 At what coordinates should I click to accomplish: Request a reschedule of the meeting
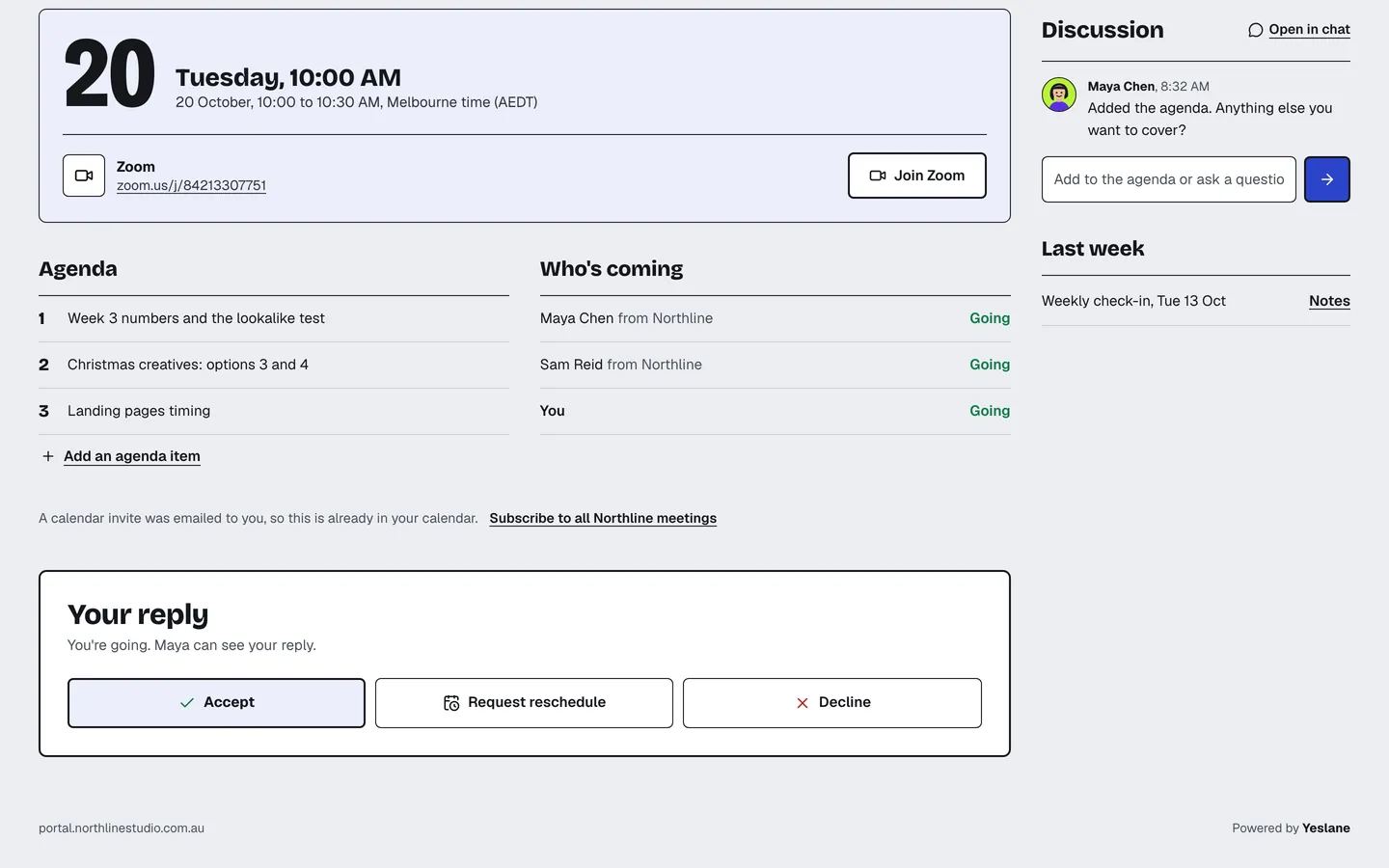[524, 703]
